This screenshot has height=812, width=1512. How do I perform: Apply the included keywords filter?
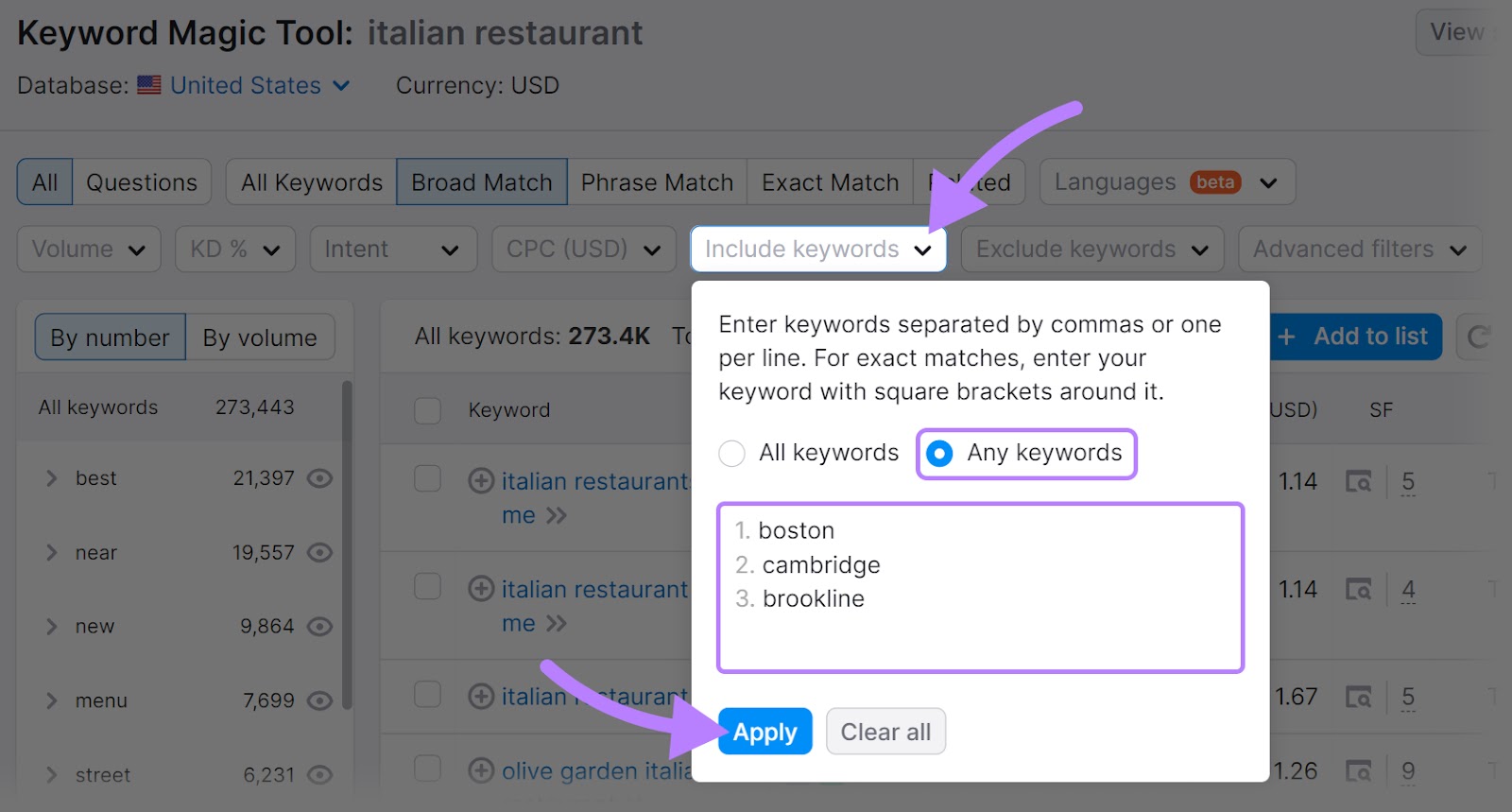(x=765, y=731)
